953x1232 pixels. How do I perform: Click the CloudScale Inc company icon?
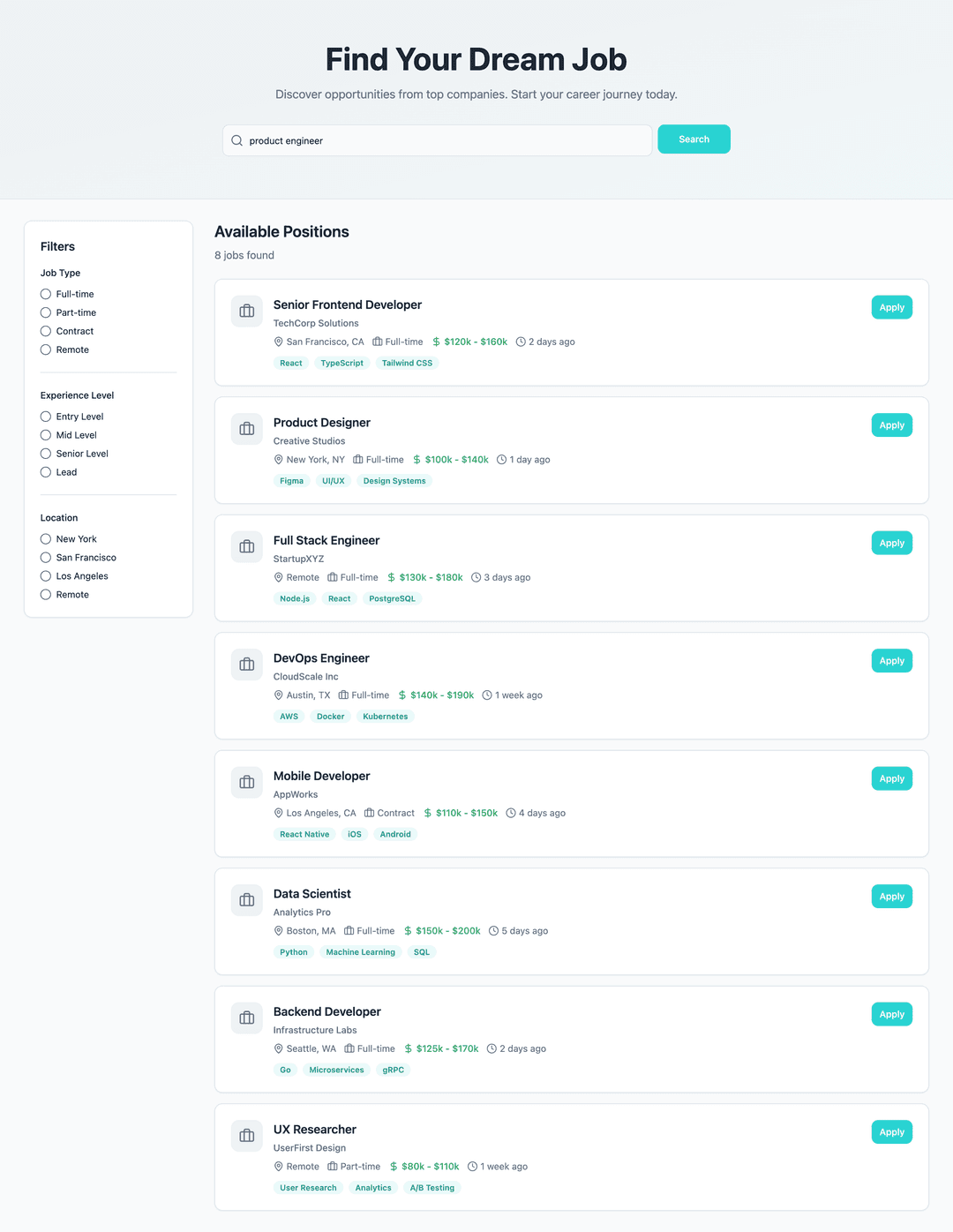click(246, 664)
